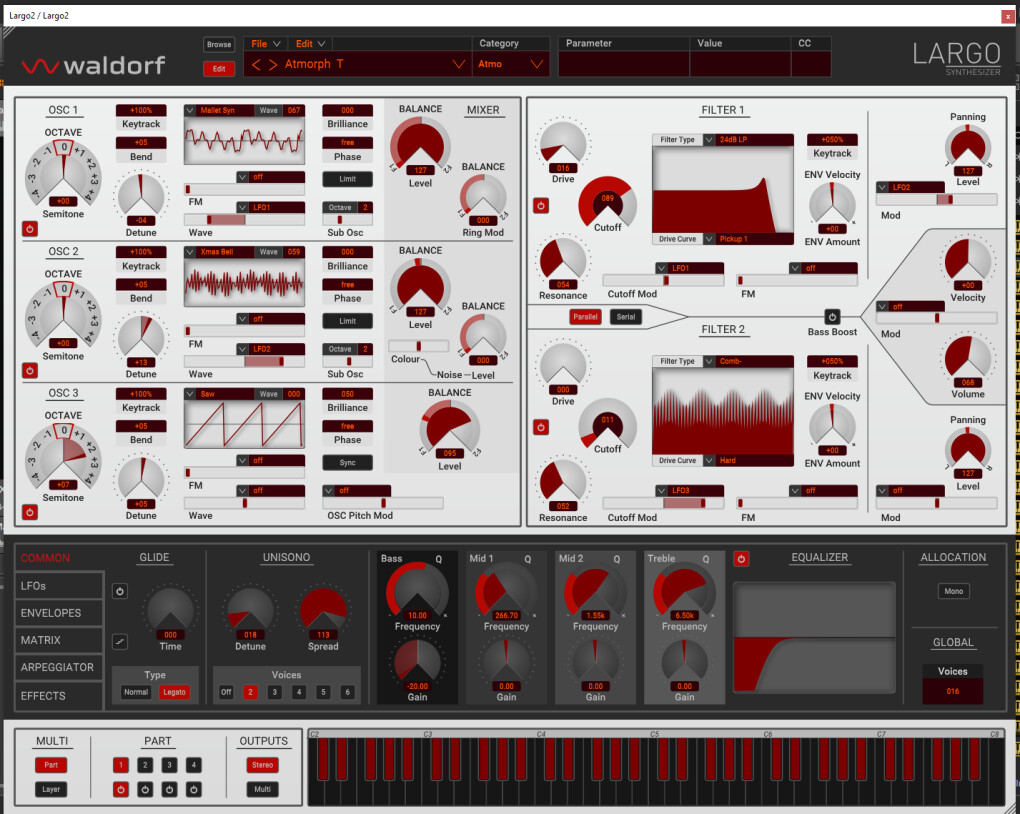The width and height of the screenshot is (1020, 814).
Task: Switch to the LFOs tab
Action: point(59,586)
